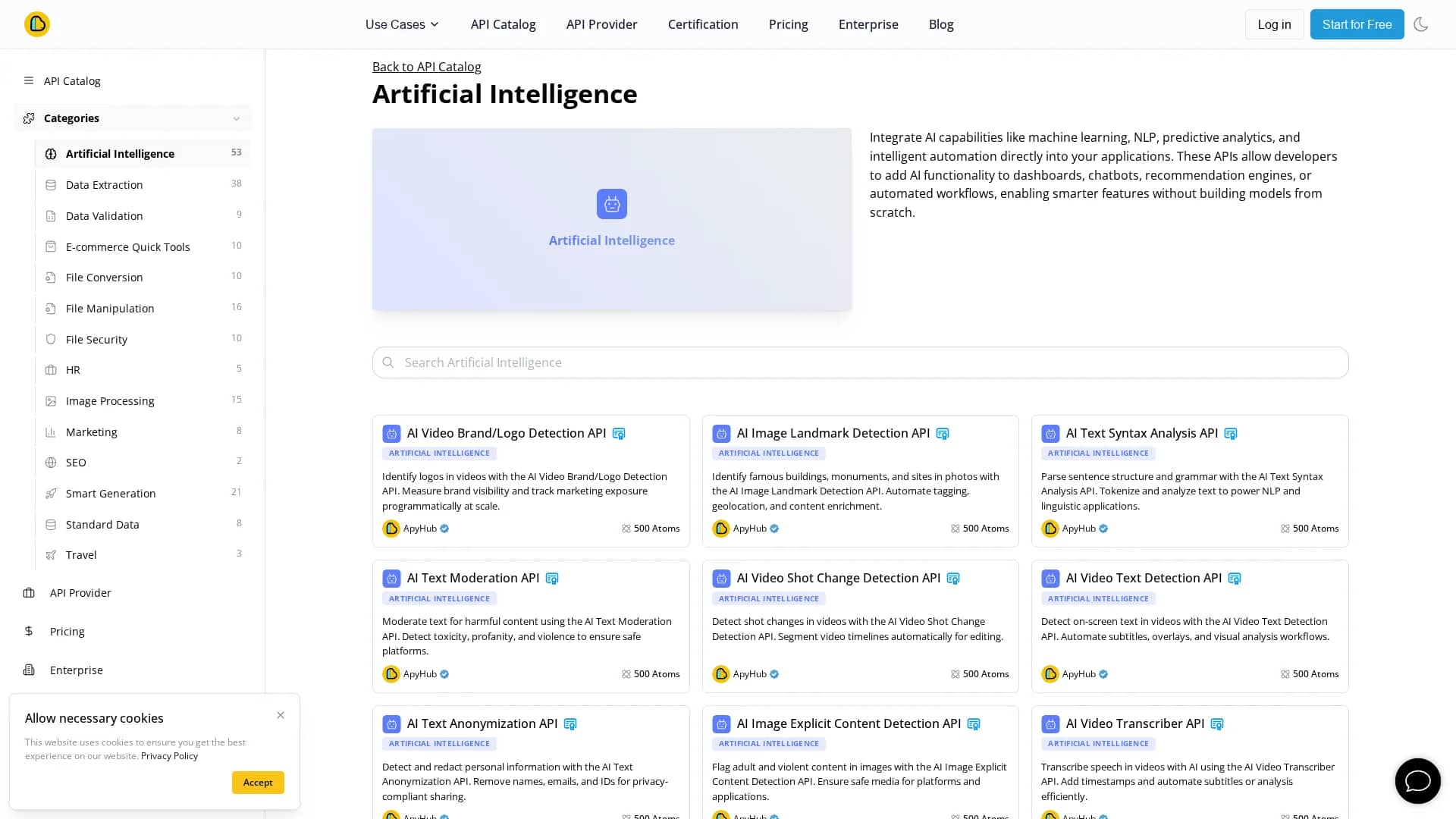Open the Privacy Policy link

click(169, 756)
